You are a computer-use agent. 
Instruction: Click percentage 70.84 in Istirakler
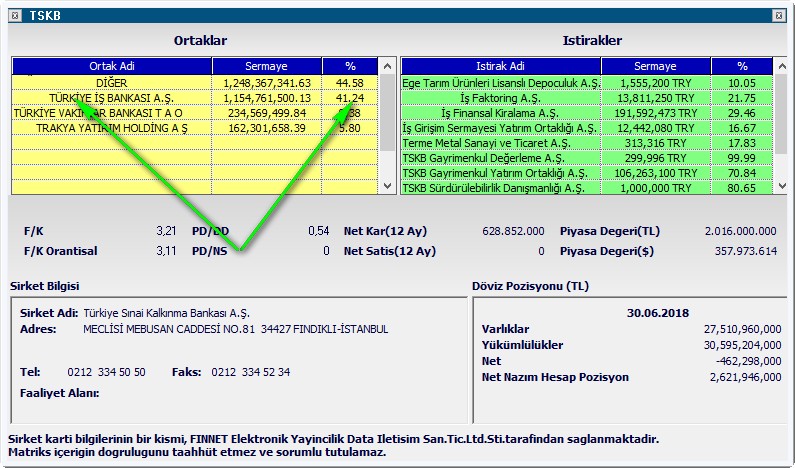(x=742, y=173)
